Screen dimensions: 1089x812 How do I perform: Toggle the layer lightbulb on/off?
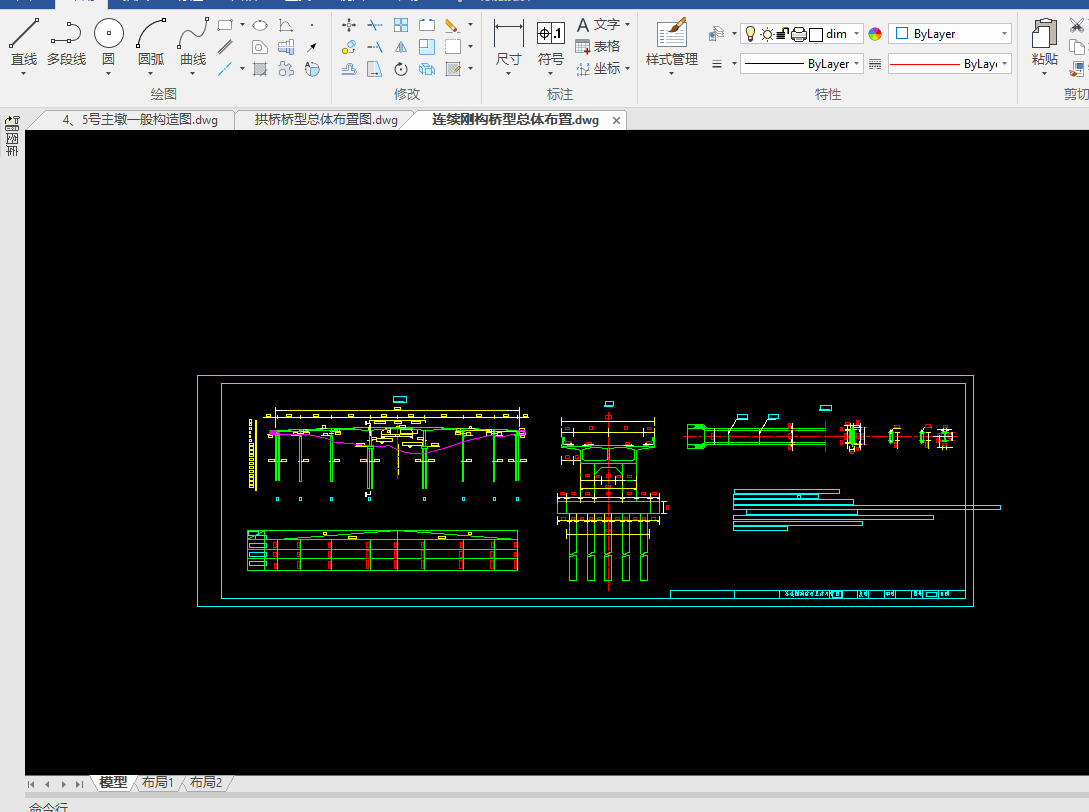click(750, 33)
